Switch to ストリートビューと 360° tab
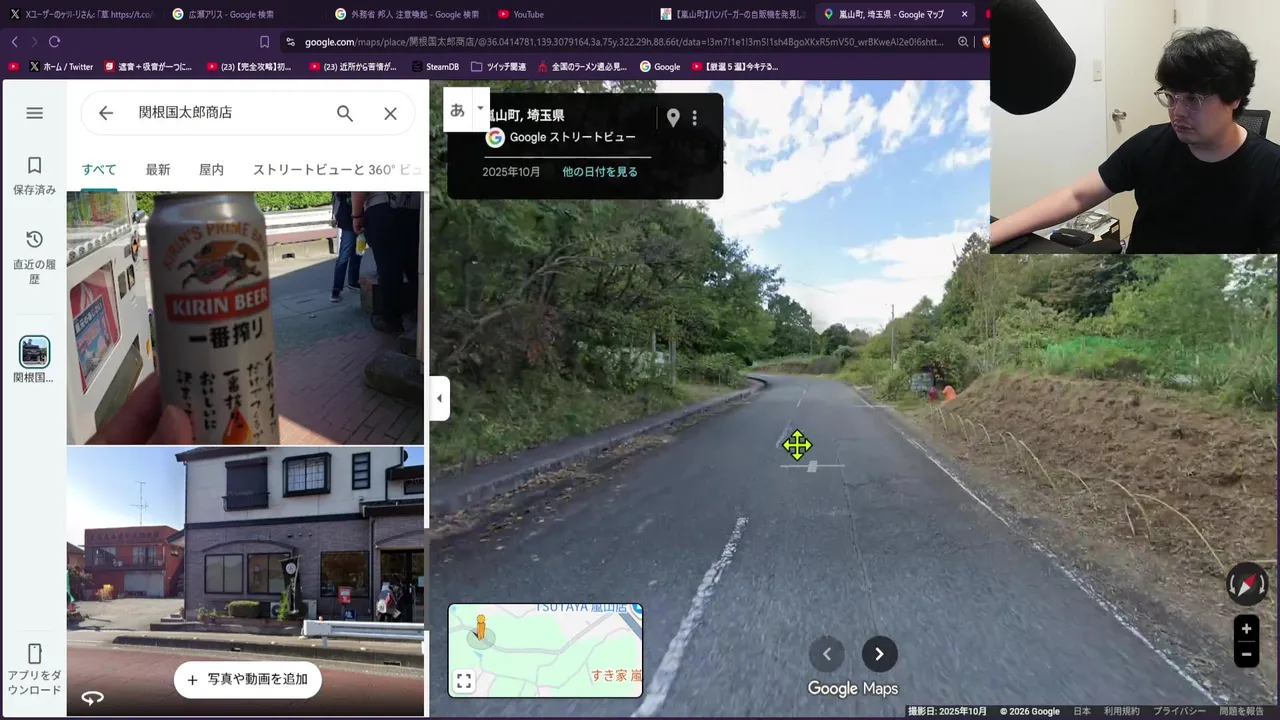Viewport: 1280px width, 720px height. [336, 170]
